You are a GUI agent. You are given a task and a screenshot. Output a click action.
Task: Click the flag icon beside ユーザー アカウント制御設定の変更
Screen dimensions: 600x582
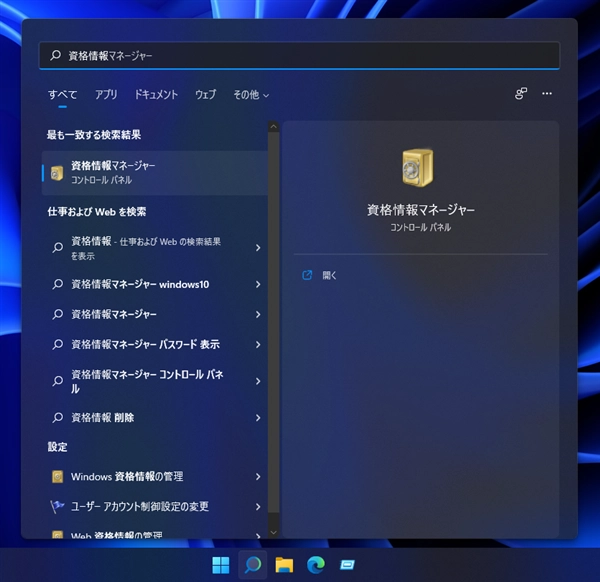coord(57,507)
